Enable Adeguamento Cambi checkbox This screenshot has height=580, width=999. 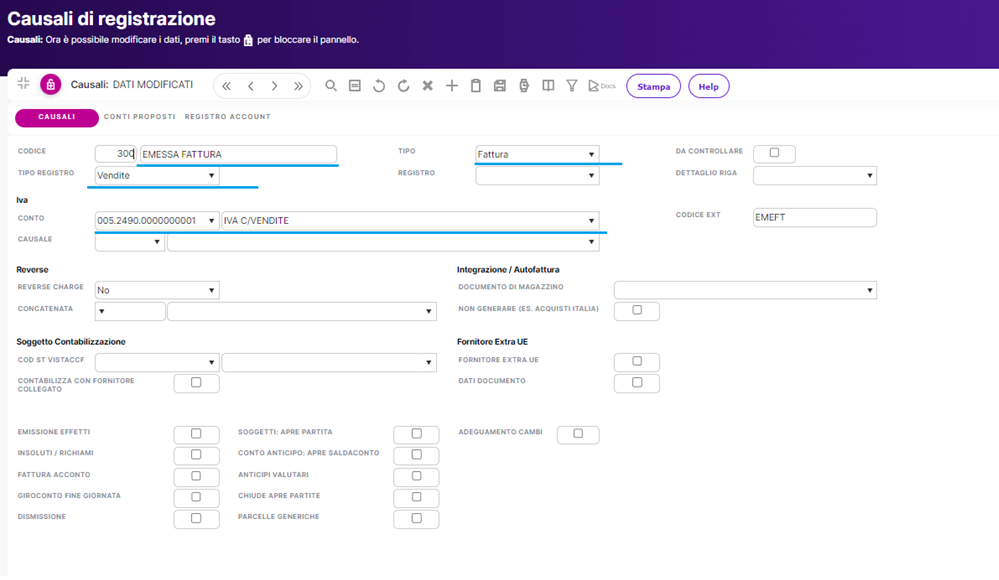point(578,433)
